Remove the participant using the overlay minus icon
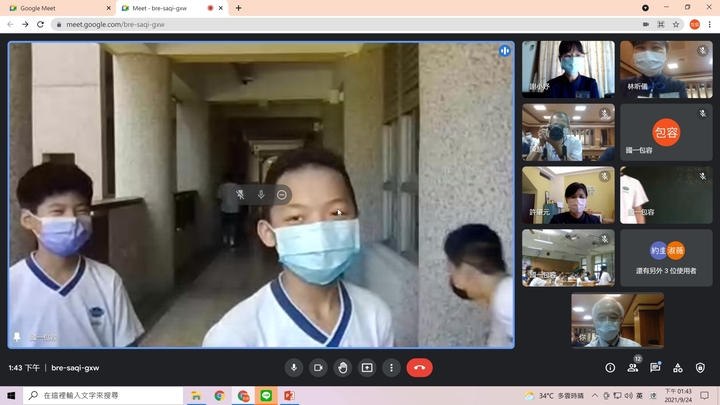 (x=283, y=194)
